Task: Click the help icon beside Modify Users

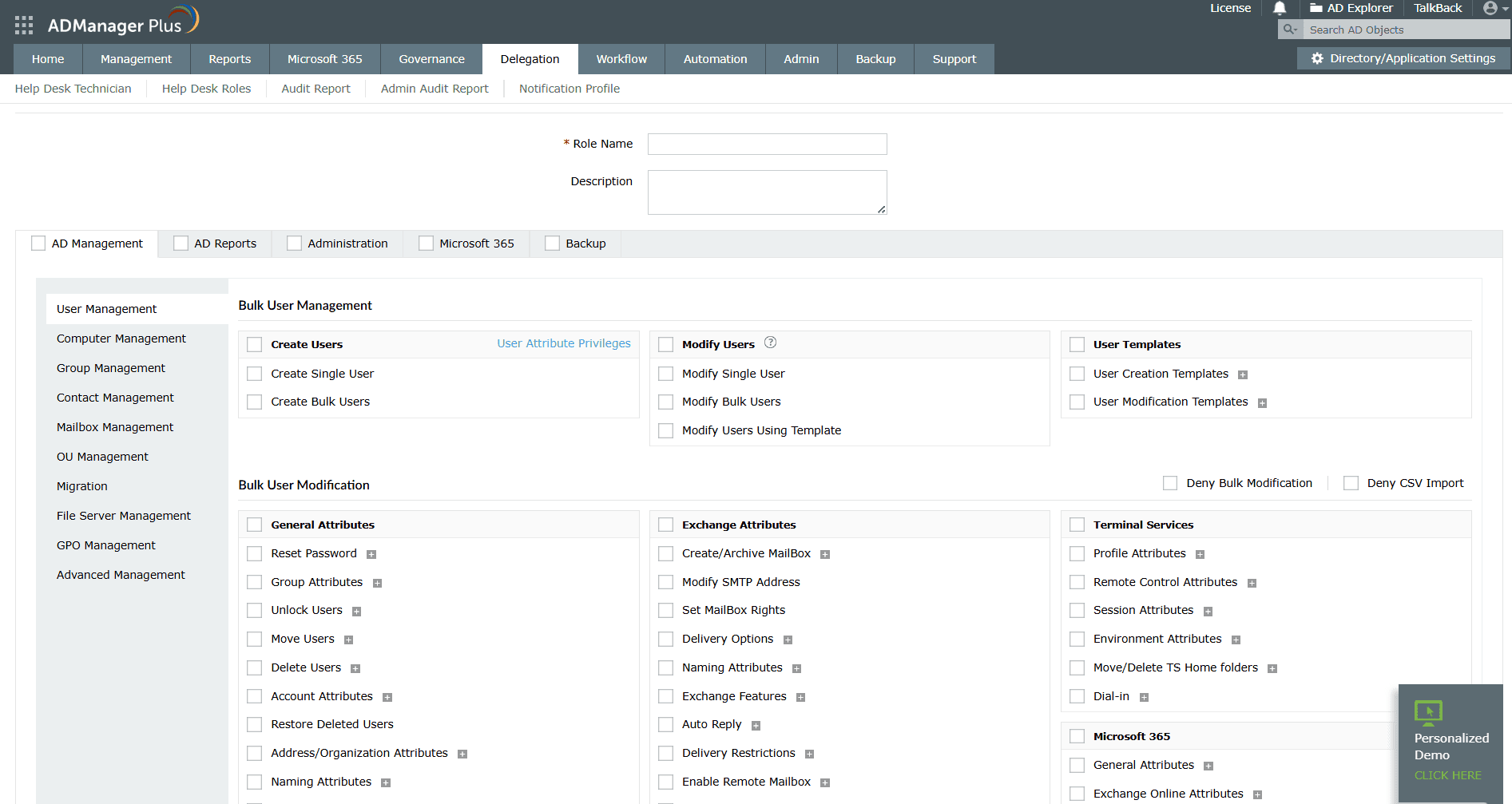Action: [x=770, y=343]
